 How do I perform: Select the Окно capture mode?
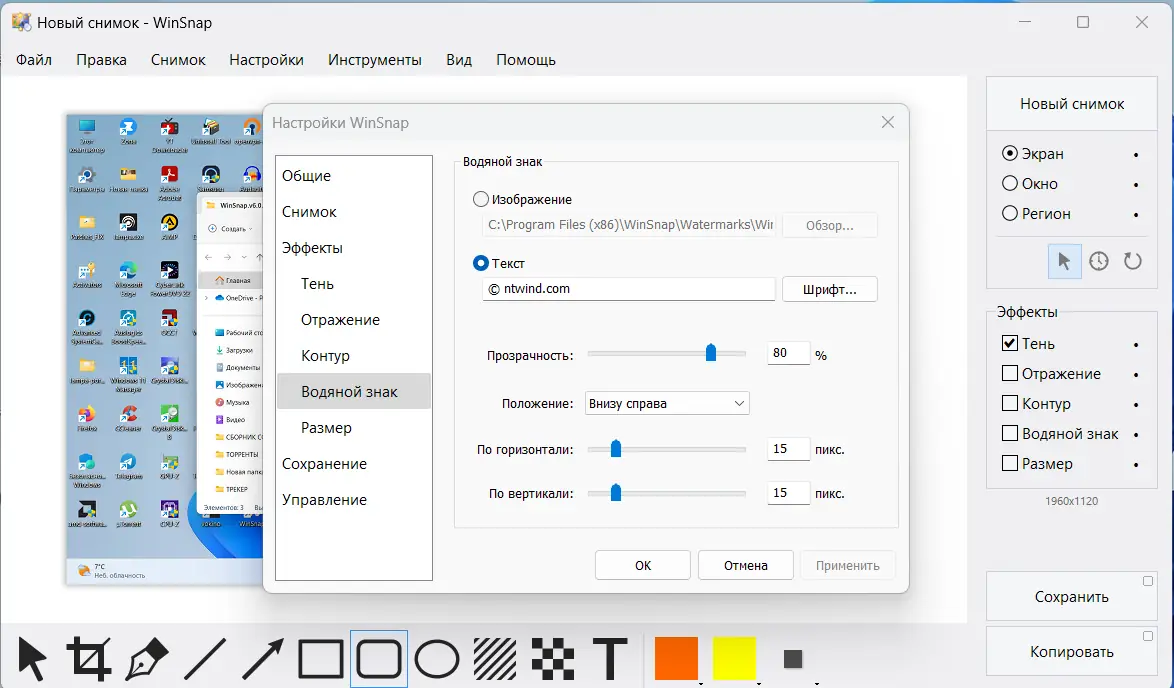coord(1010,183)
